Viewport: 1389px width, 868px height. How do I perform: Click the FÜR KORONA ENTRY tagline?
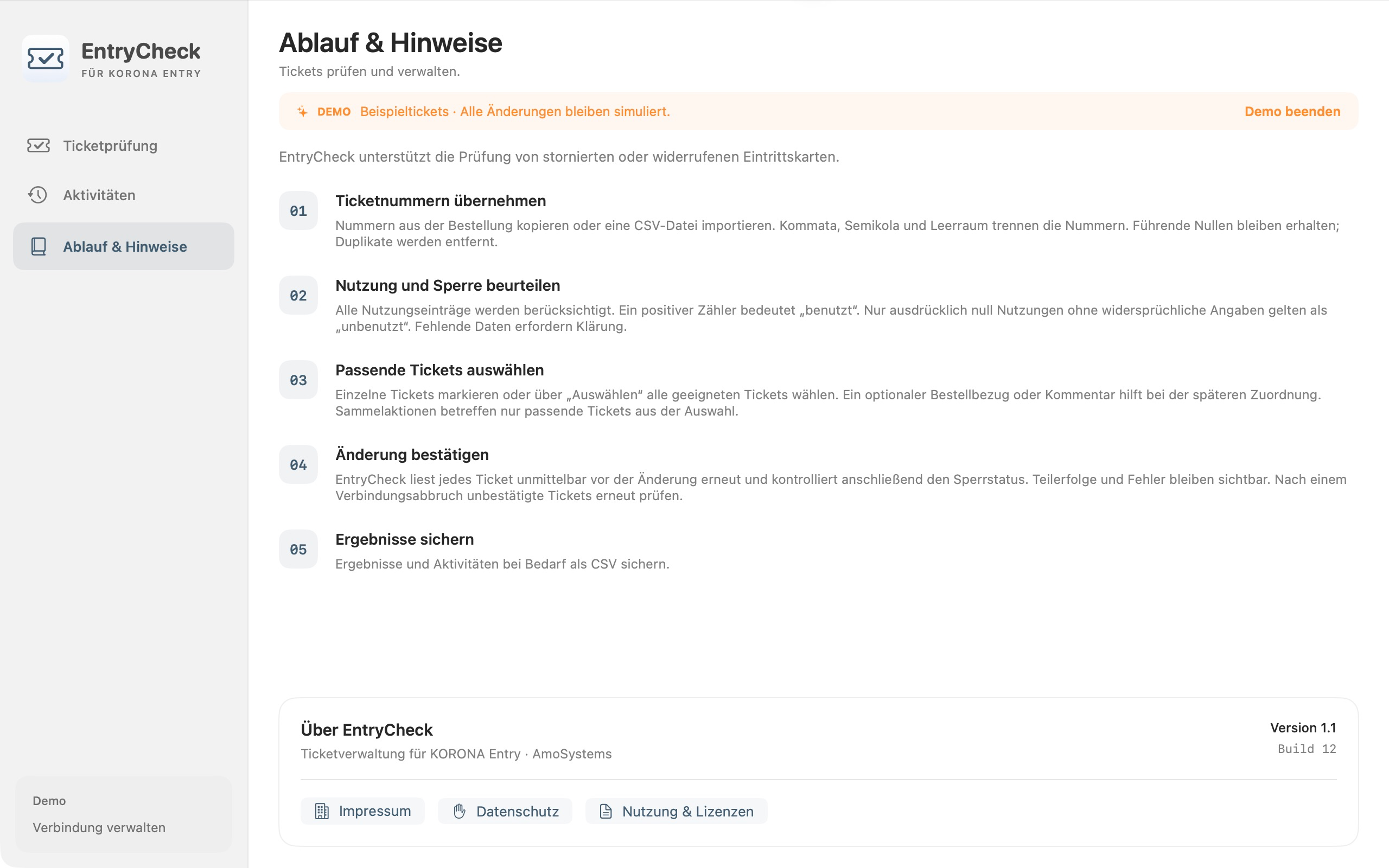pyautogui.click(x=141, y=73)
